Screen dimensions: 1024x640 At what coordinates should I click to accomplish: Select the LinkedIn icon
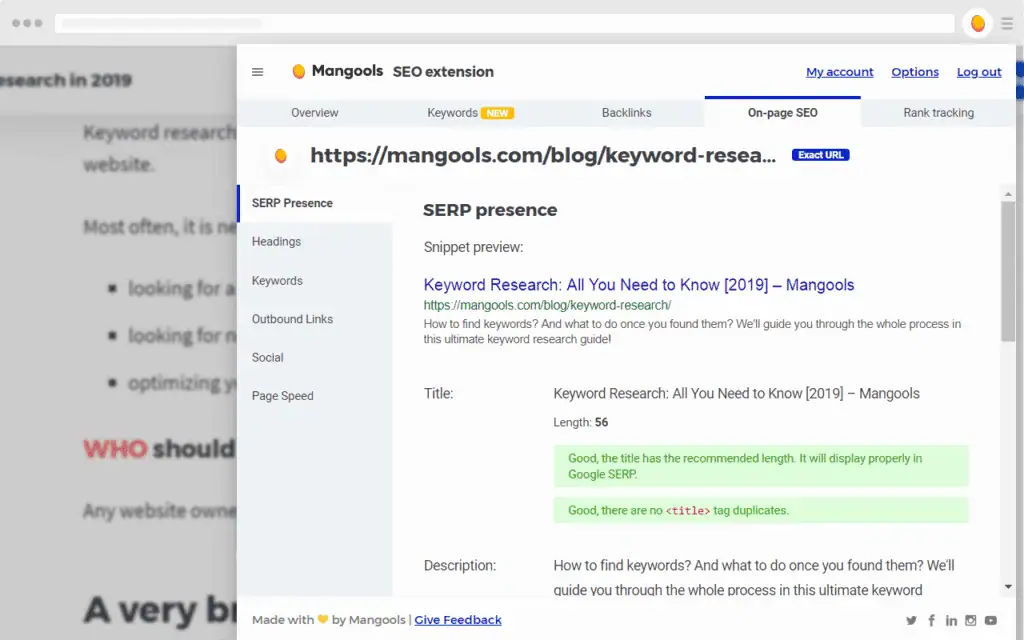950,620
